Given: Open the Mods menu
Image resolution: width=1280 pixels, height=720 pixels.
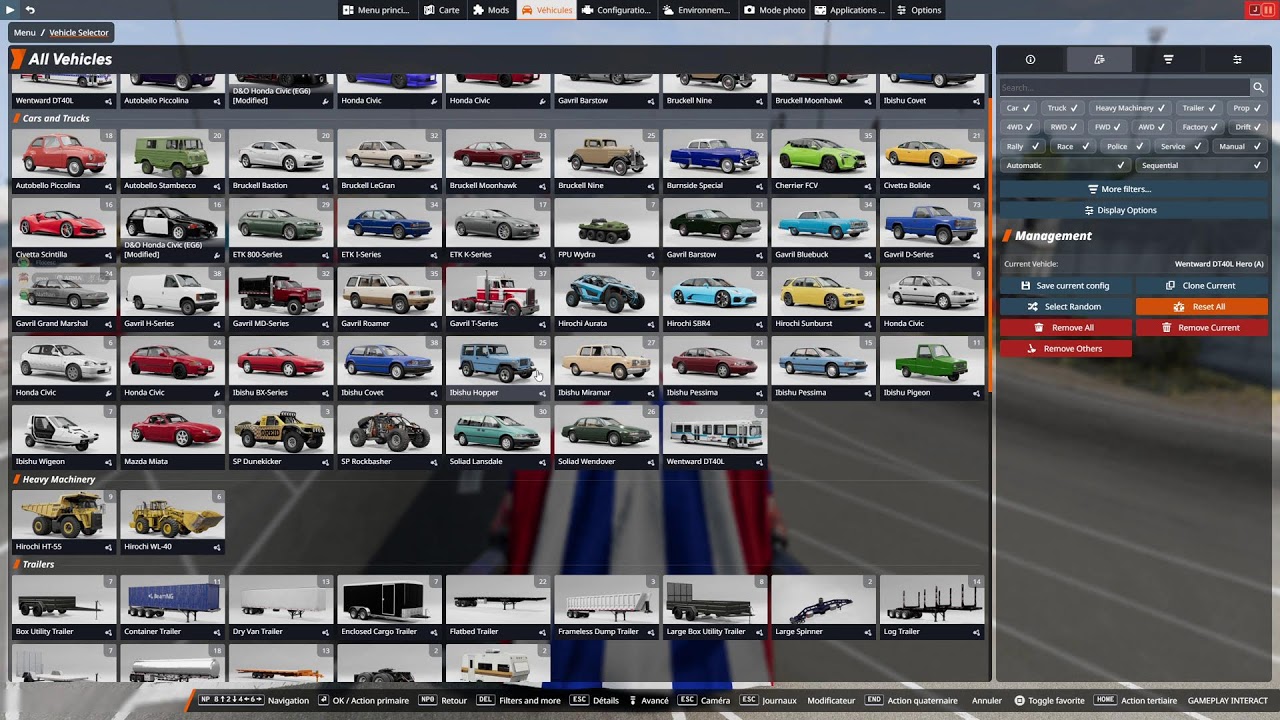Looking at the screenshot, I should (x=491, y=10).
